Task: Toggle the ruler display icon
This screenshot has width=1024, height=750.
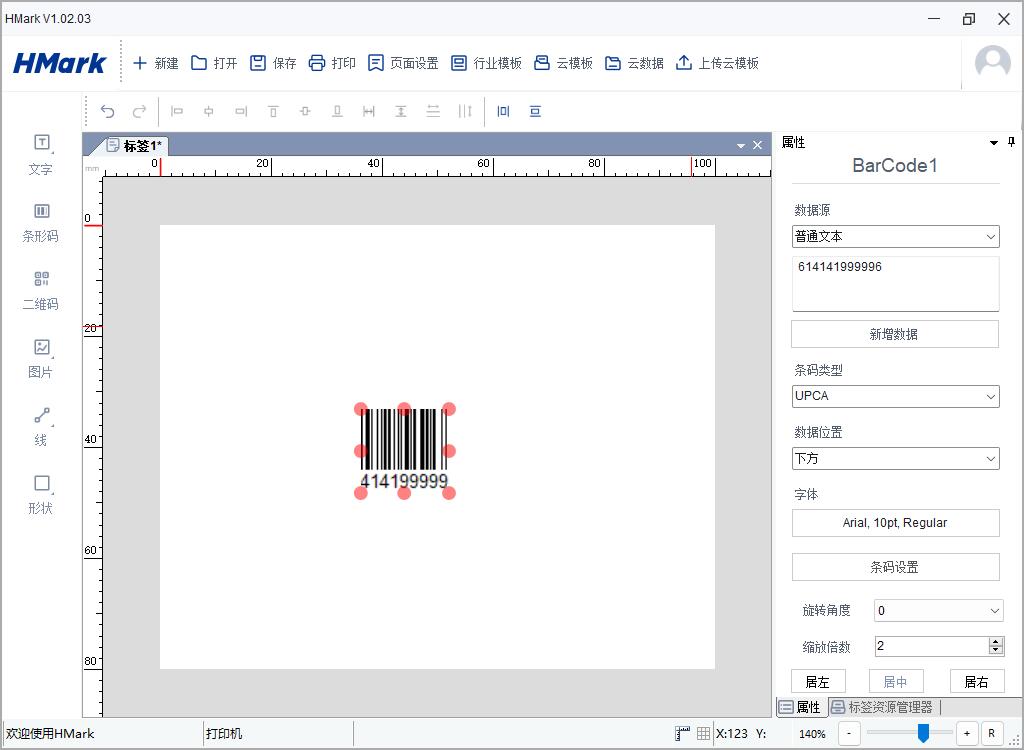Action: pyautogui.click(x=682, y=734)
